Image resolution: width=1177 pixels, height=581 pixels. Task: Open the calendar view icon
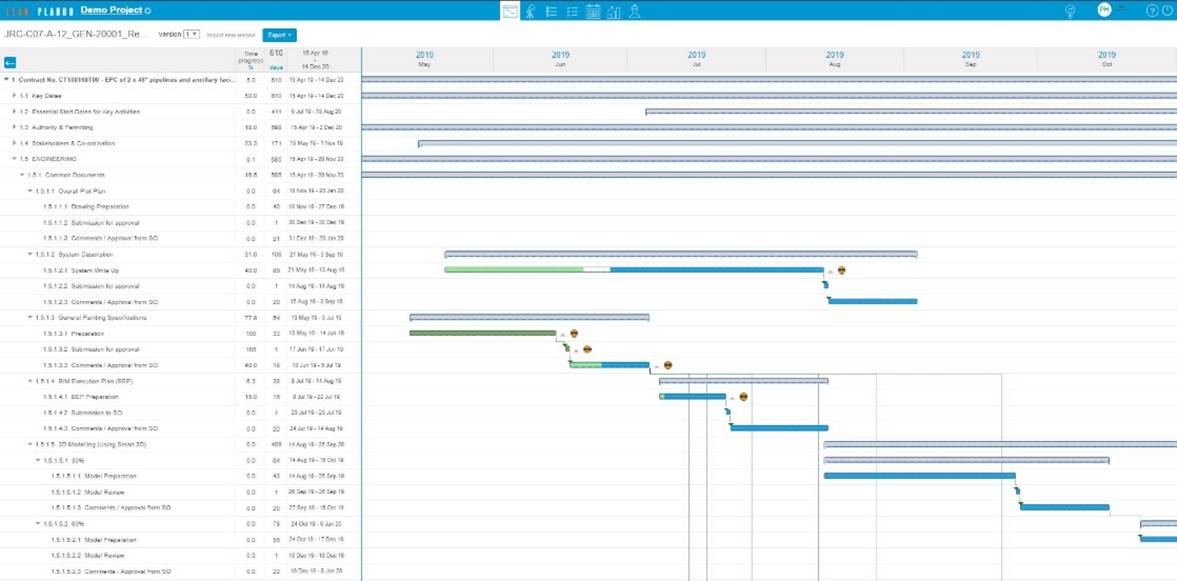coord(593,11)
